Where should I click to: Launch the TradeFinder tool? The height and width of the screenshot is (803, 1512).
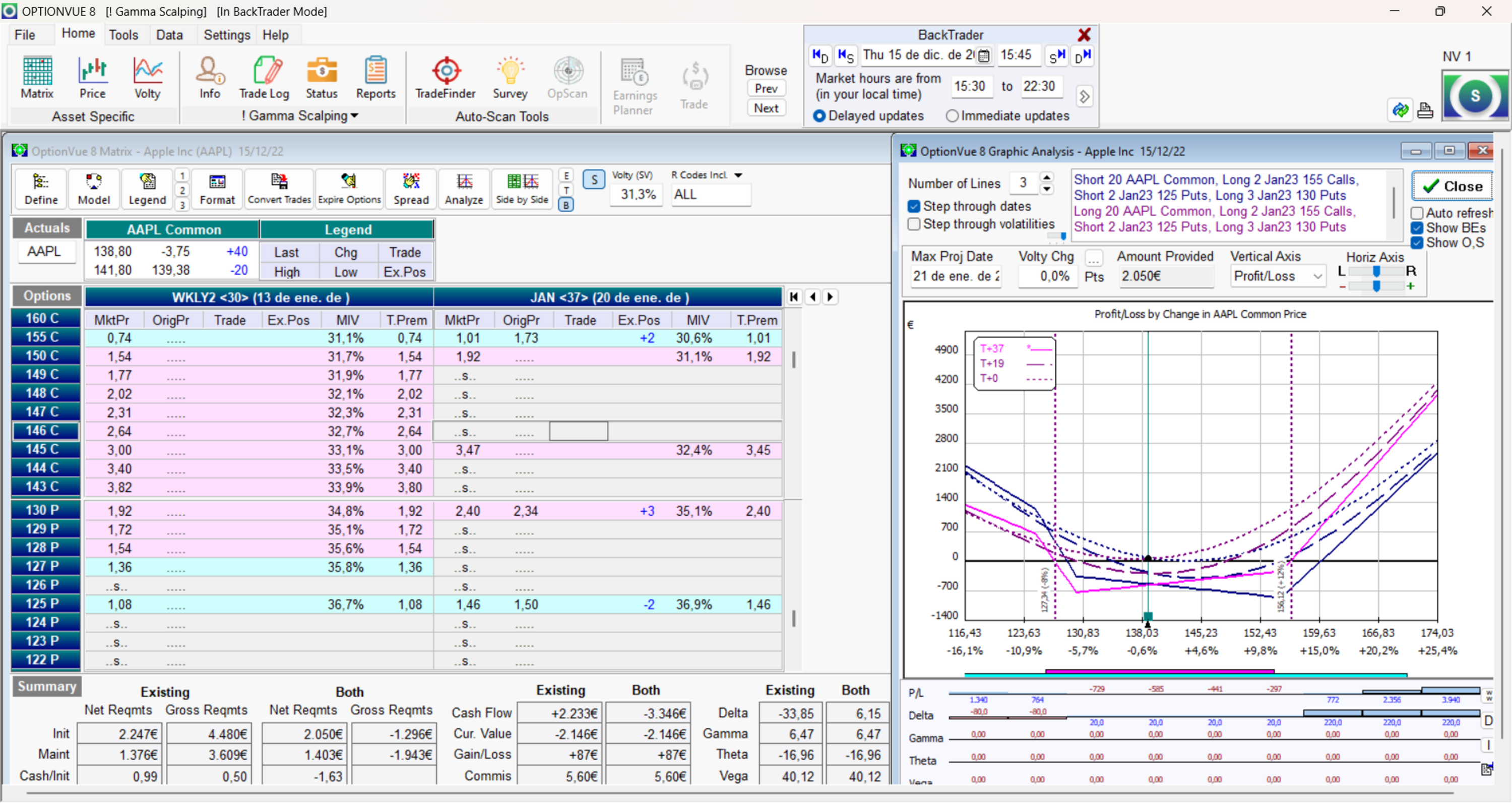click(446, 78)
